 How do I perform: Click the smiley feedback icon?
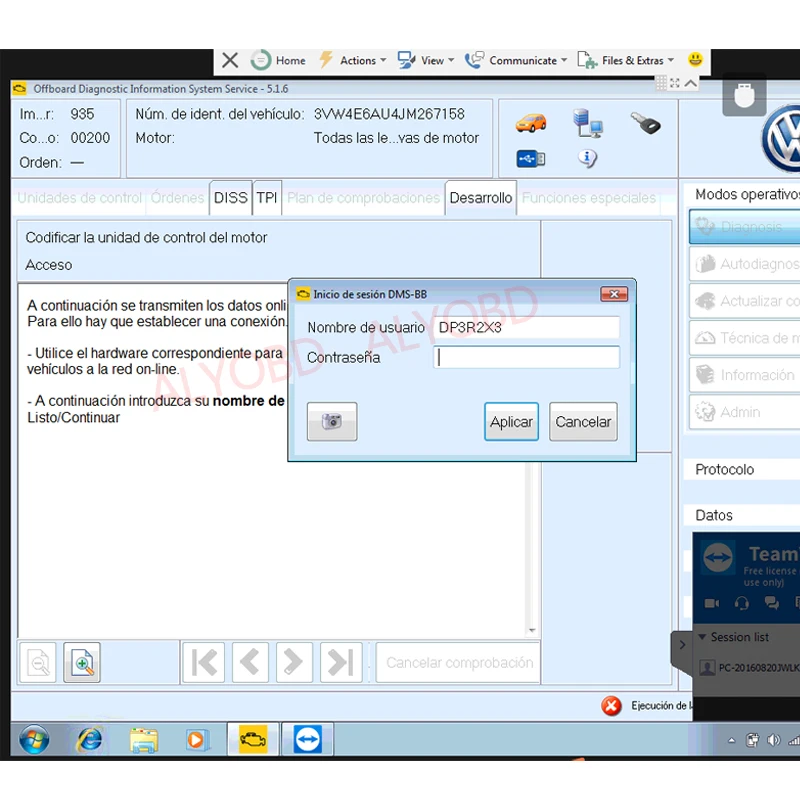695,60
